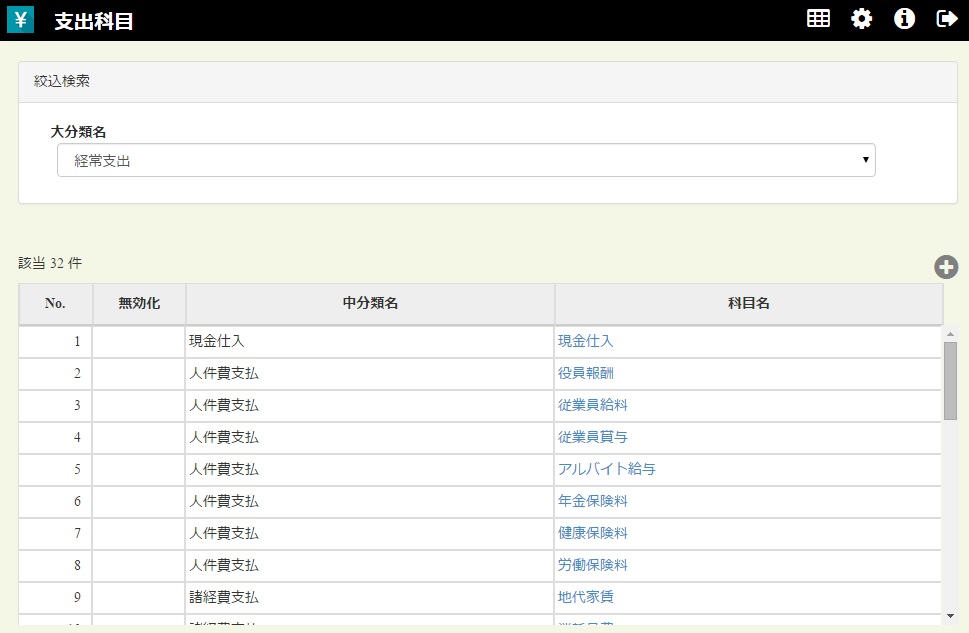Click the table scrollbar down arrow
The height and width of the screenshot is (633, 969).
point(950,616)
